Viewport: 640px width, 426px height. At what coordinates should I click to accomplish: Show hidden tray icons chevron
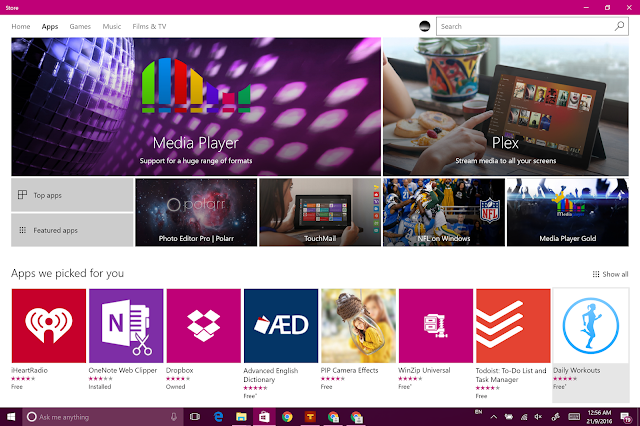tap(493, 417)
